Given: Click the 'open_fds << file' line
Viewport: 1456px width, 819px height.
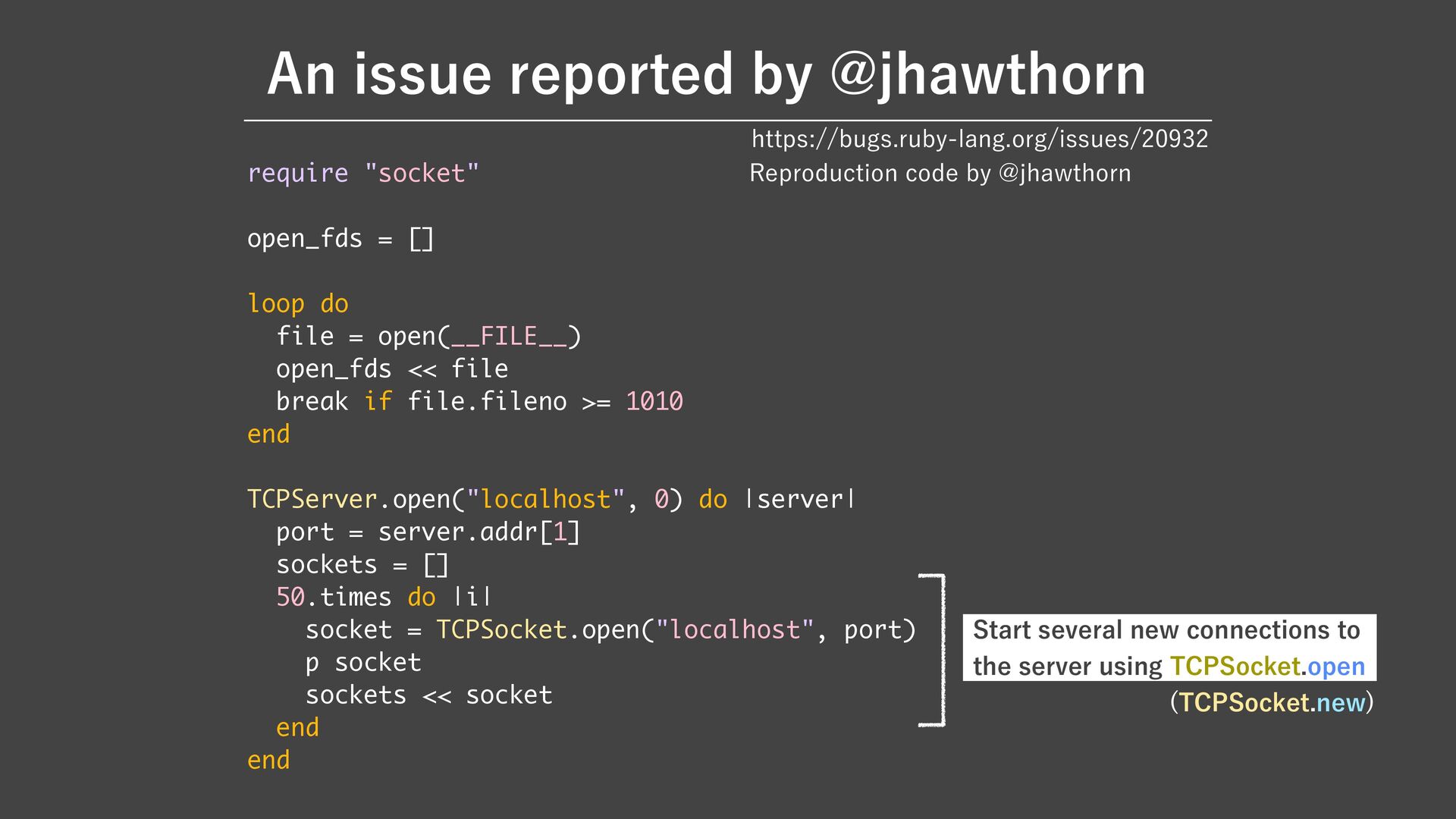Looking at the screenshot, I should tap(391, 369).
